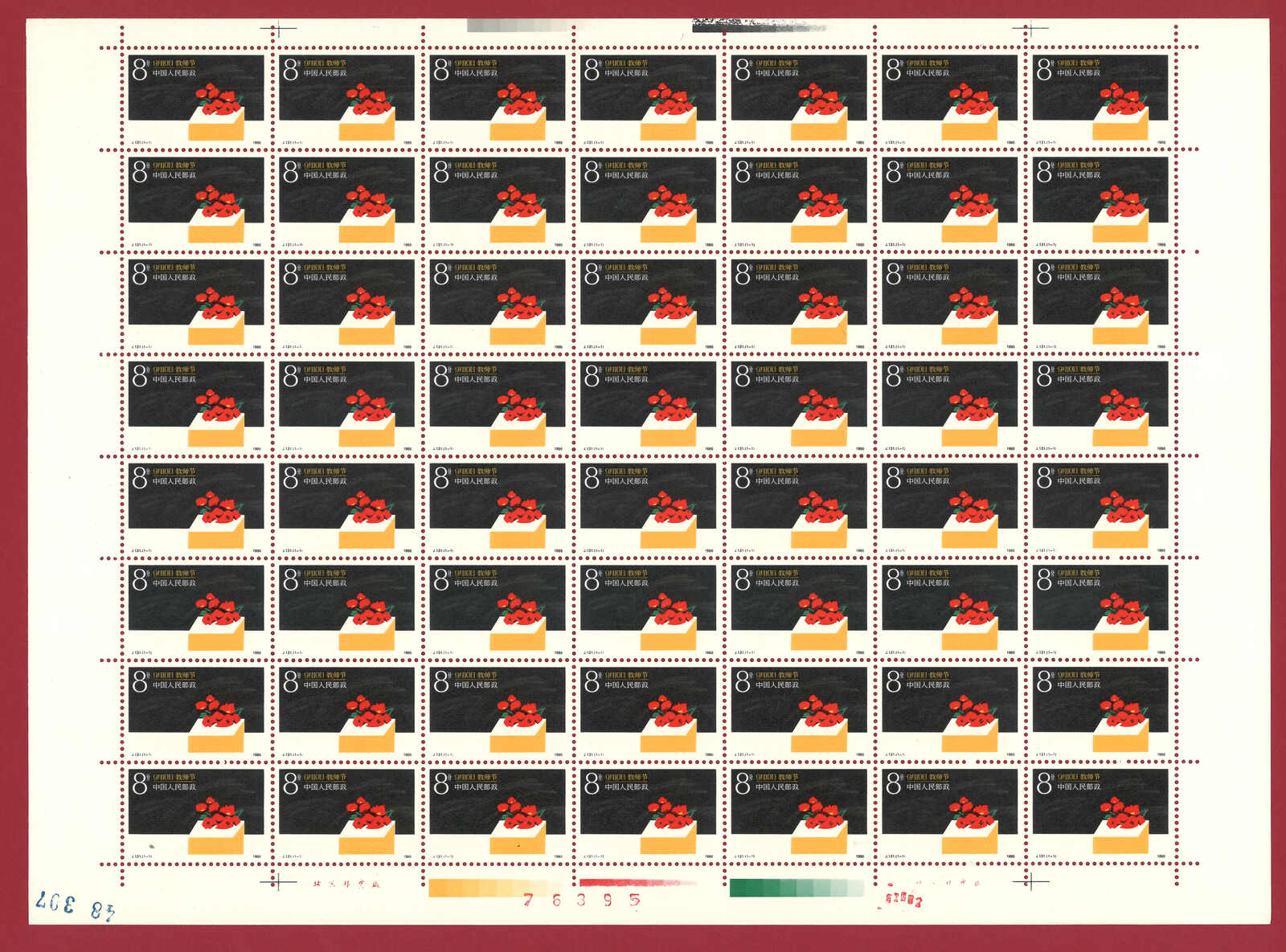This screenshot has width=1286, height=952.
Task: Click the top-right registration crosshair mark
Action: point(1026,29)
